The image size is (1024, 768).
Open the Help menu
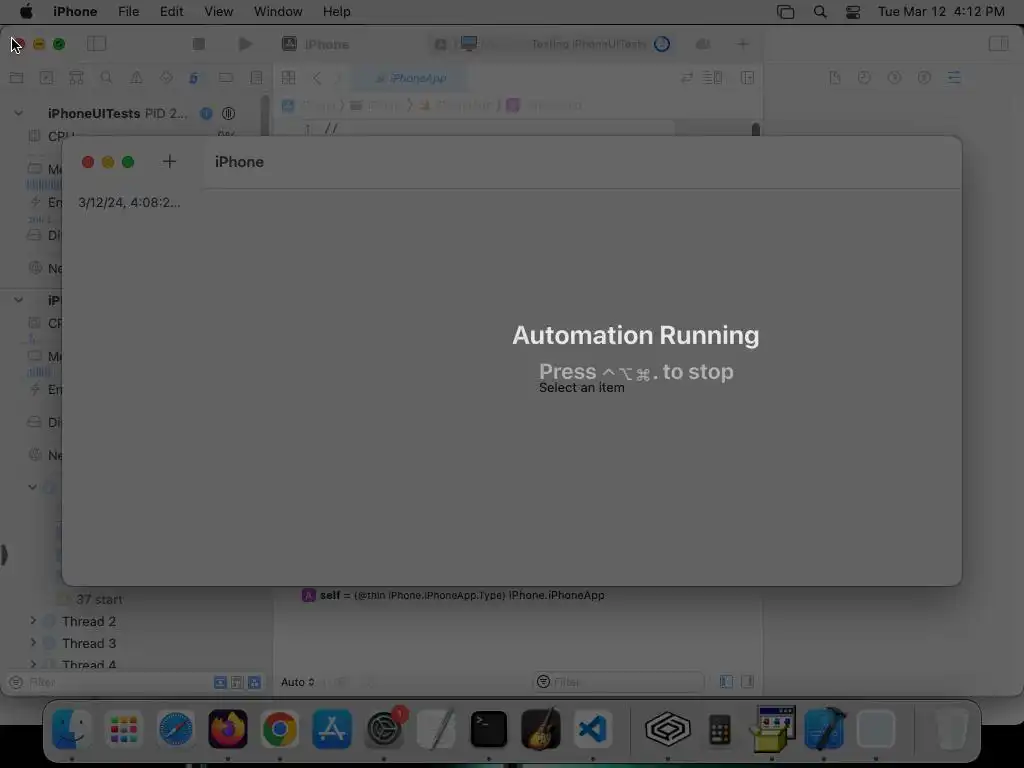pos(336,12)
